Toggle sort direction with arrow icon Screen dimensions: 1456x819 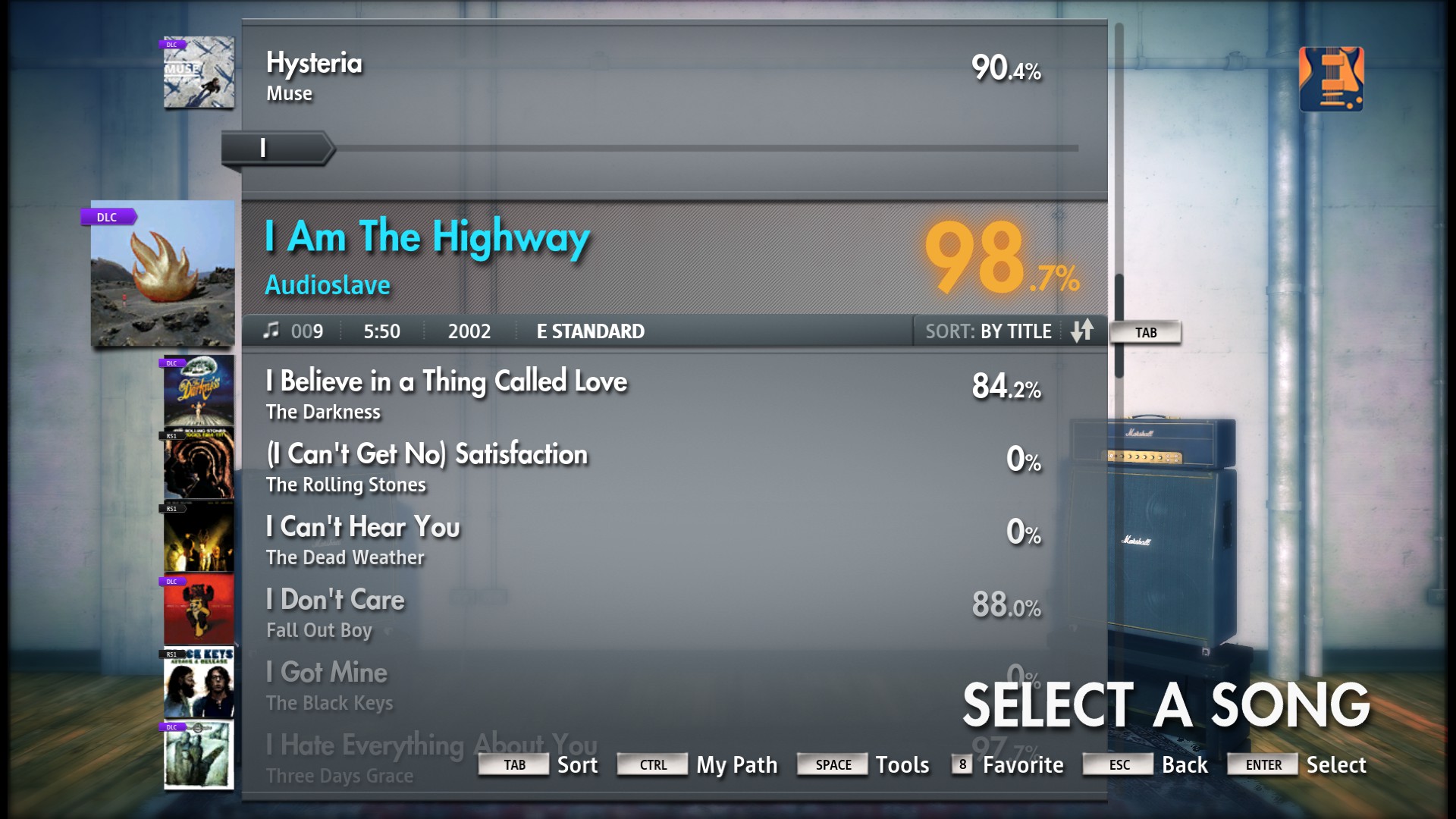click(1082, 331)
